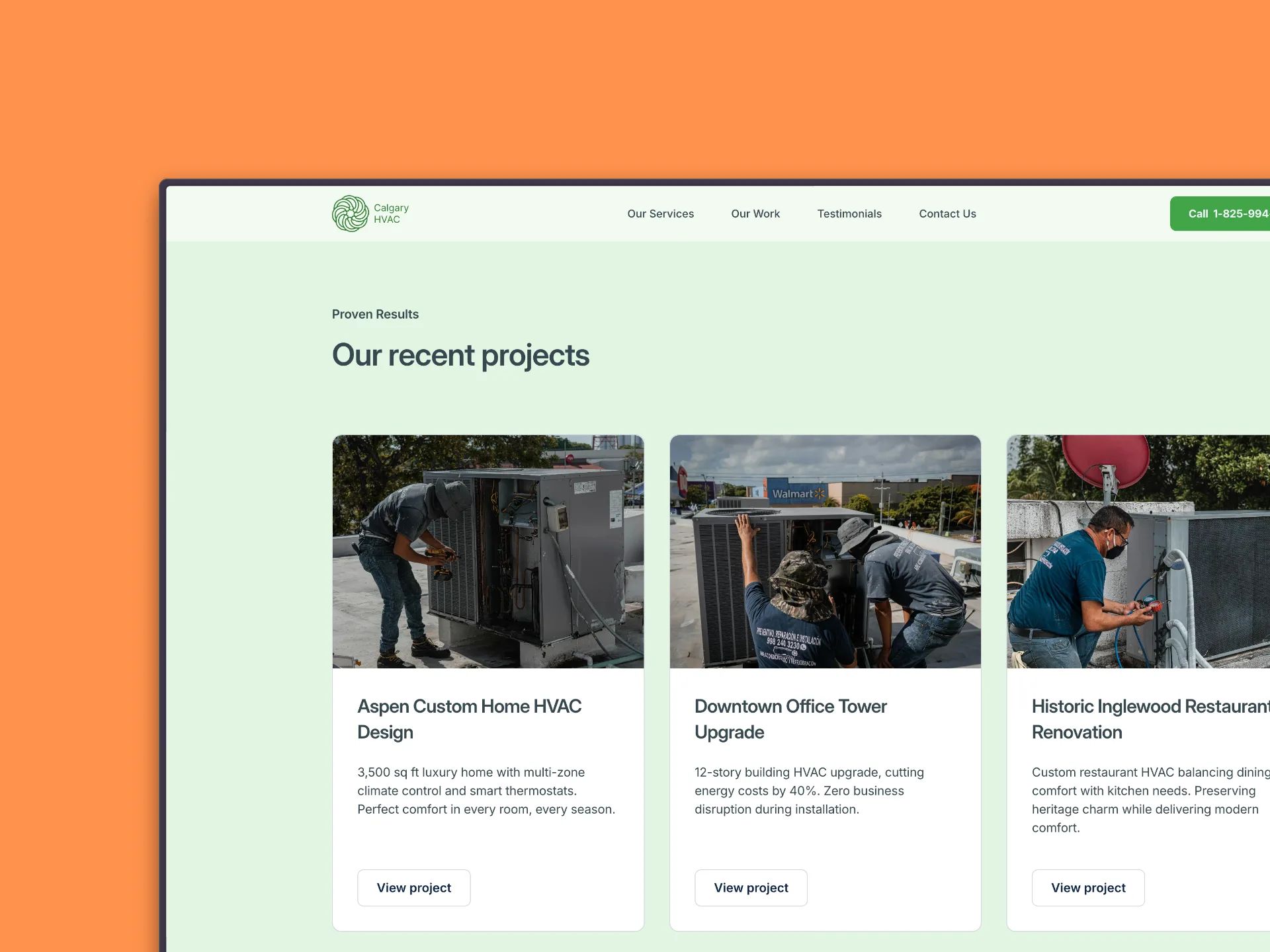Open the Downtown Office Tower Upgrade title link
The width and height of the screenshot is (1270, 952).
tap(790, 719)
